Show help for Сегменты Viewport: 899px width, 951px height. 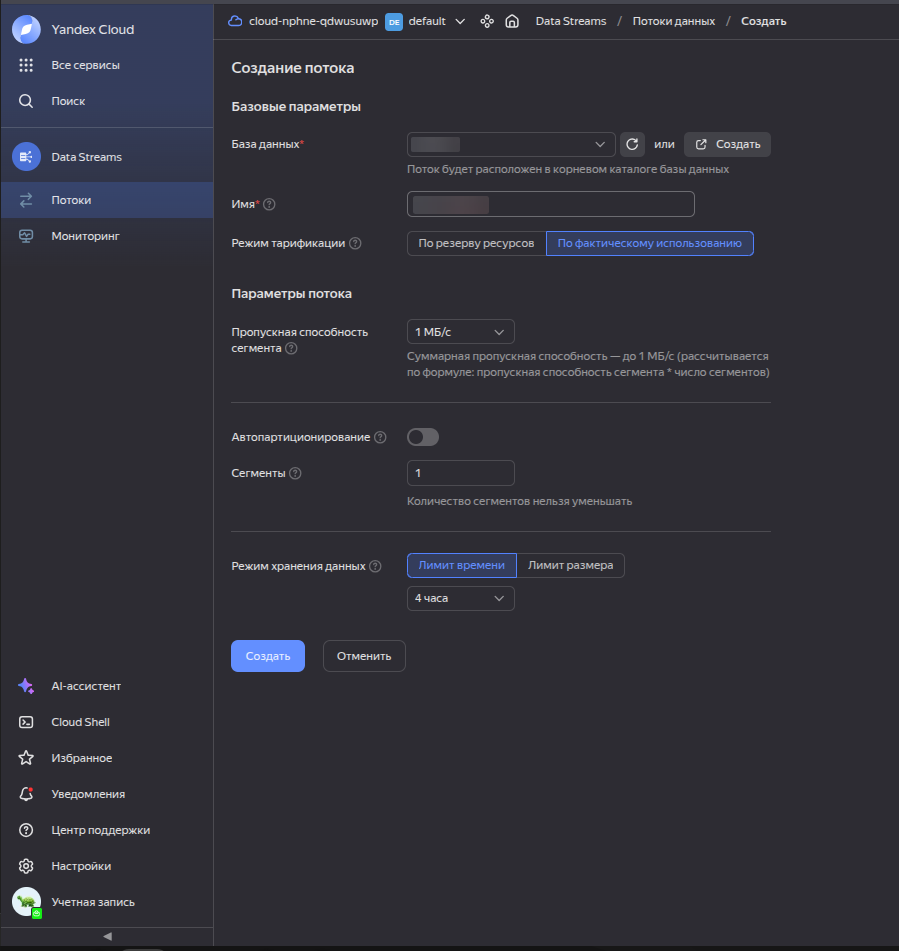(295, 473)
